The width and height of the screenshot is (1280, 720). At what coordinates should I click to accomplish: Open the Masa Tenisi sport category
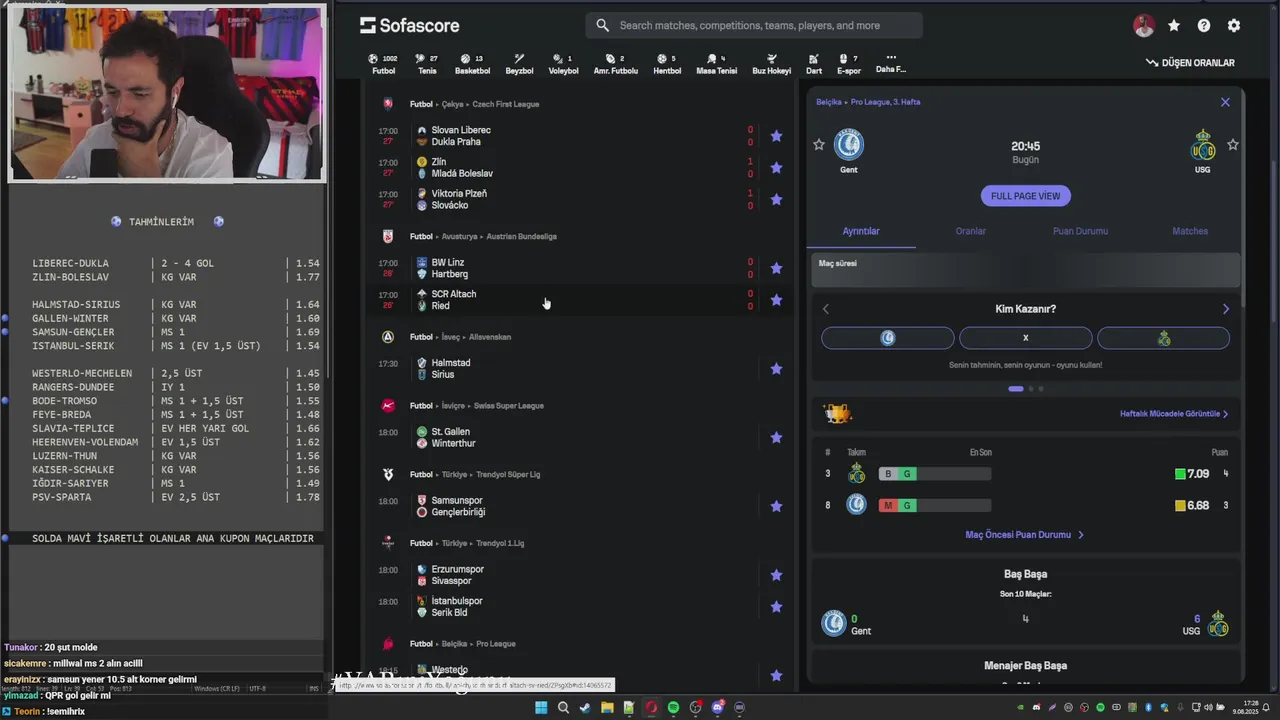click(x=716, y=64)
